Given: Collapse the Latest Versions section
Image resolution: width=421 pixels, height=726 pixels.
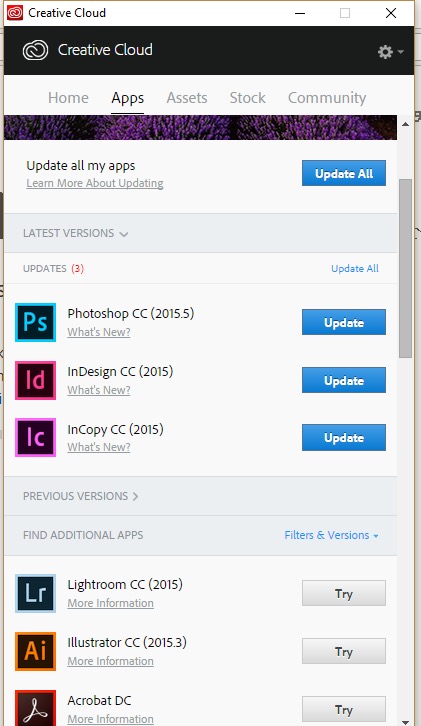Looking at the screenshot, I should 75,233.
